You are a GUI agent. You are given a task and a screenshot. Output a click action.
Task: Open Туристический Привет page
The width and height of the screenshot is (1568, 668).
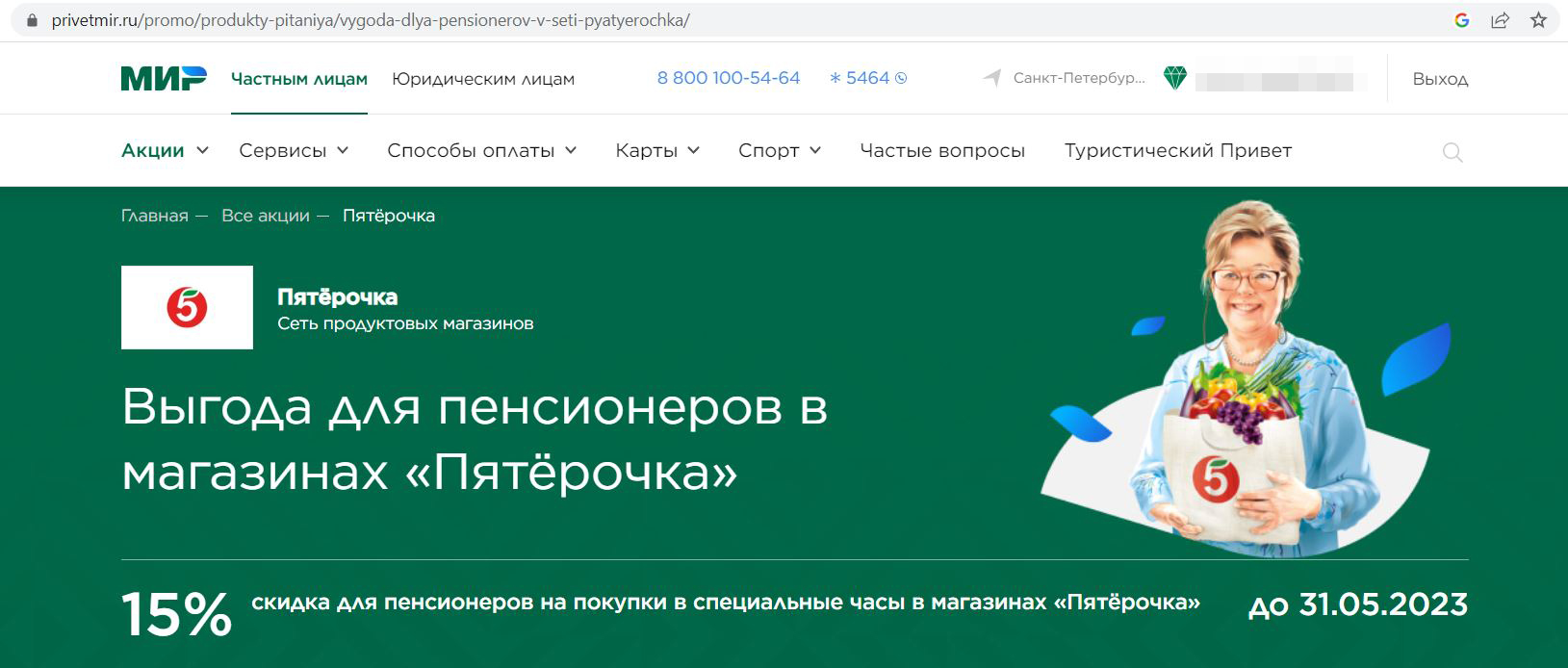point(1178,150)
